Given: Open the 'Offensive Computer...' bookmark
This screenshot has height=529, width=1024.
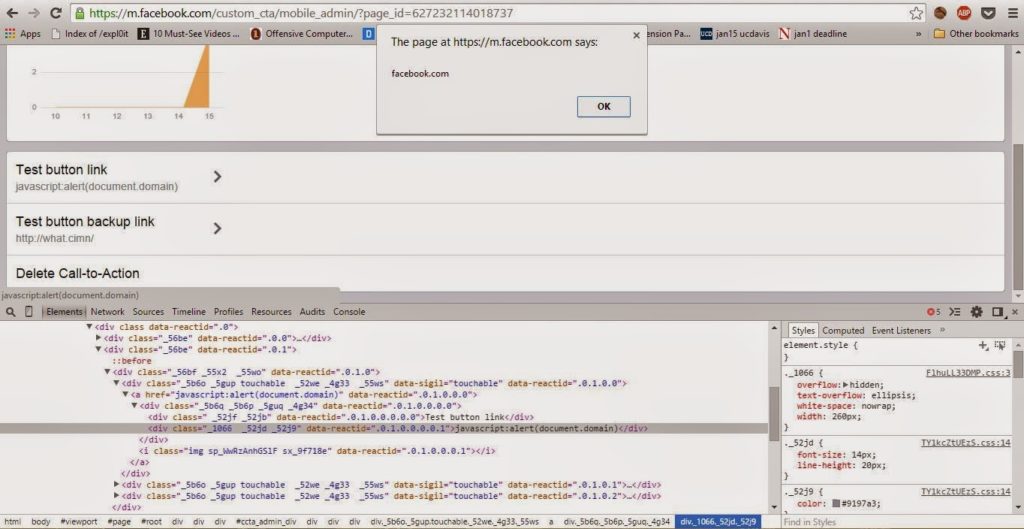Looking at the screenshot, I should coord(302,34).
